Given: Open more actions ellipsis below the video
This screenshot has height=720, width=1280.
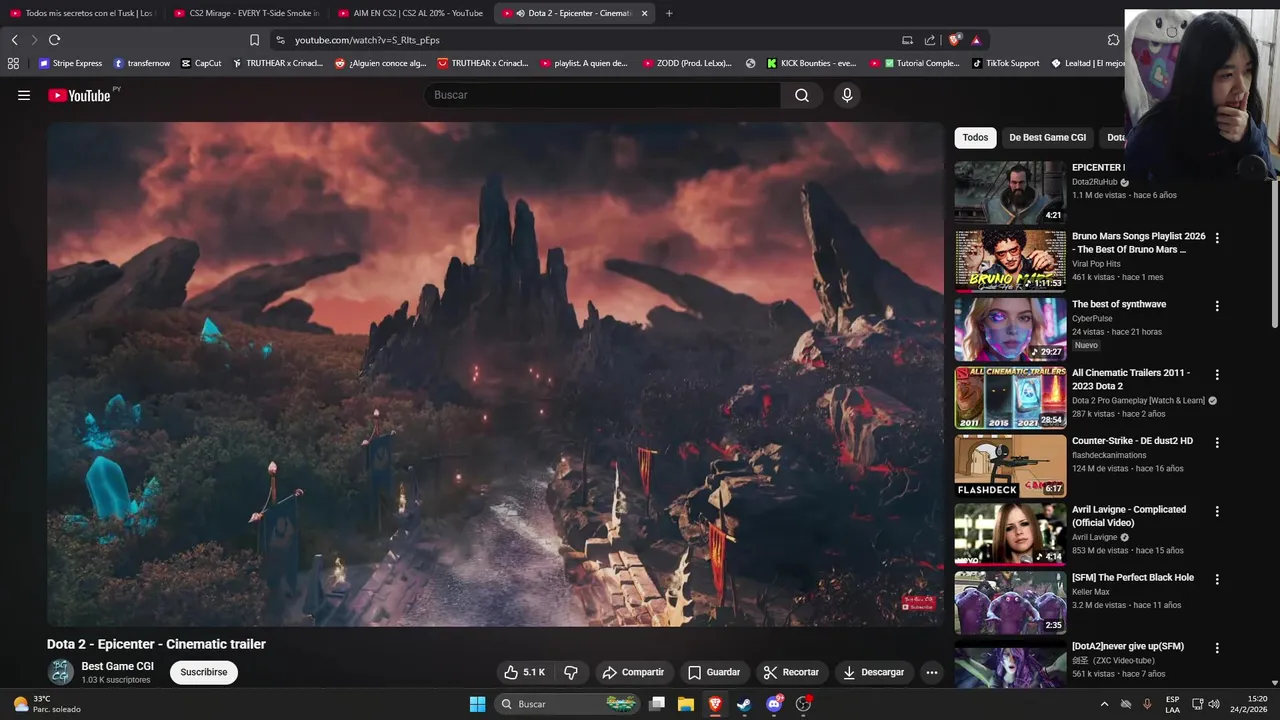Looking at the screenshot, I should [932, 672].
